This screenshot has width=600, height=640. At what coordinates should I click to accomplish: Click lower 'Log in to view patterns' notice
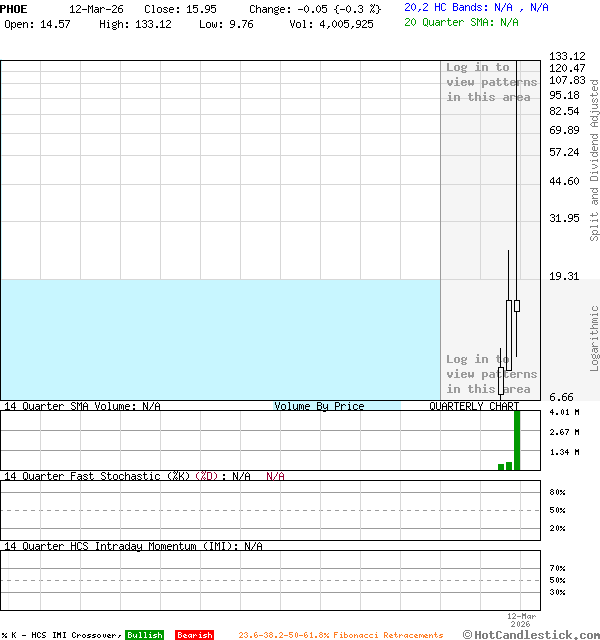(x=491, y=374)
